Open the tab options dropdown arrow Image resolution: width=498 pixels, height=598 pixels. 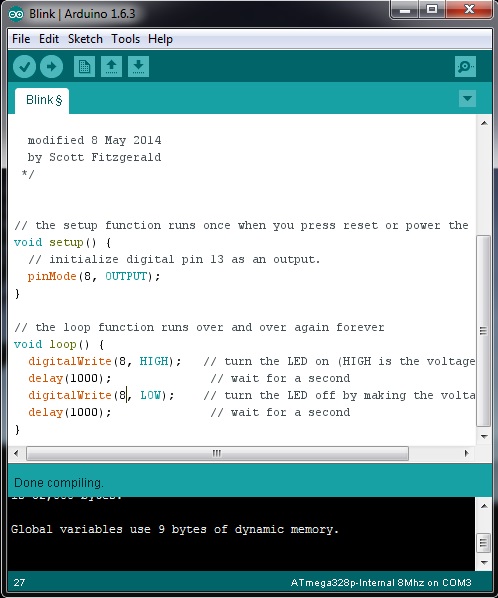pos(467,98)
